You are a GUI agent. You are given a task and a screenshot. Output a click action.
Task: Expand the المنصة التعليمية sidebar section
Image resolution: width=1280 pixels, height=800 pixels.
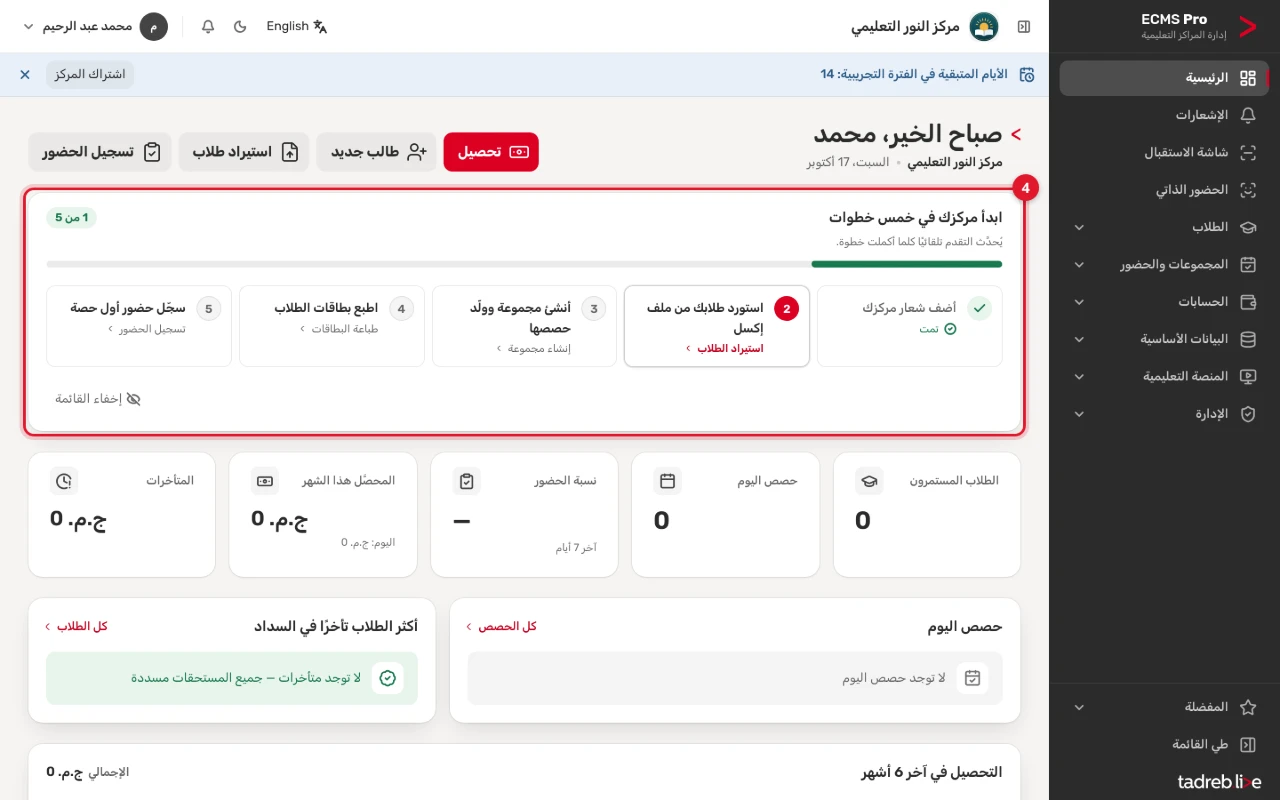(1164, 377)
